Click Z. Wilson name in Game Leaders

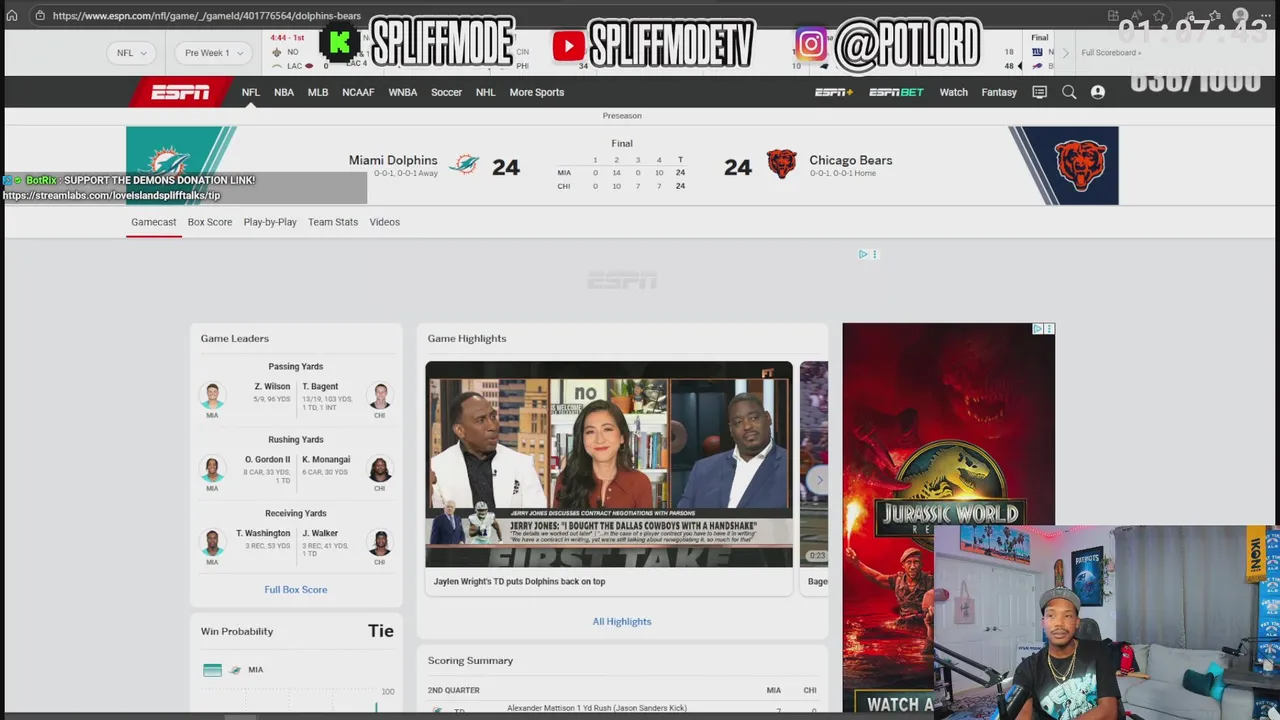tap(272, 386)
